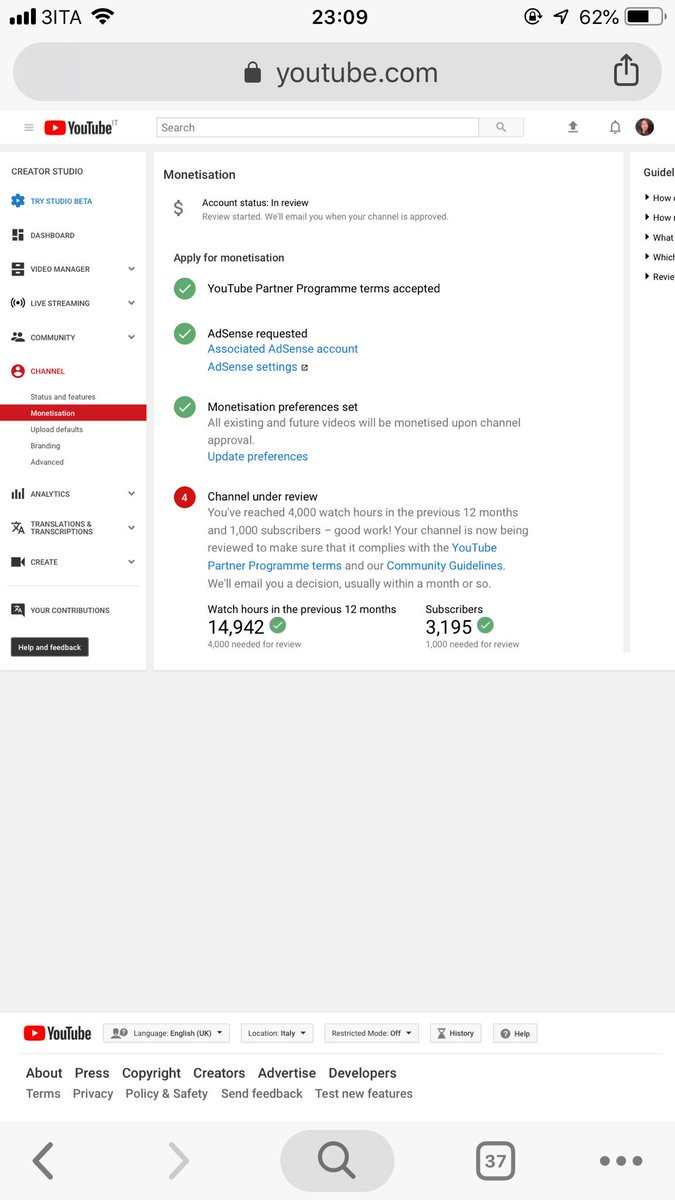Screen dimensions: 675x1200
Task: Click the Developers footer link
Action: [363, 1073]
